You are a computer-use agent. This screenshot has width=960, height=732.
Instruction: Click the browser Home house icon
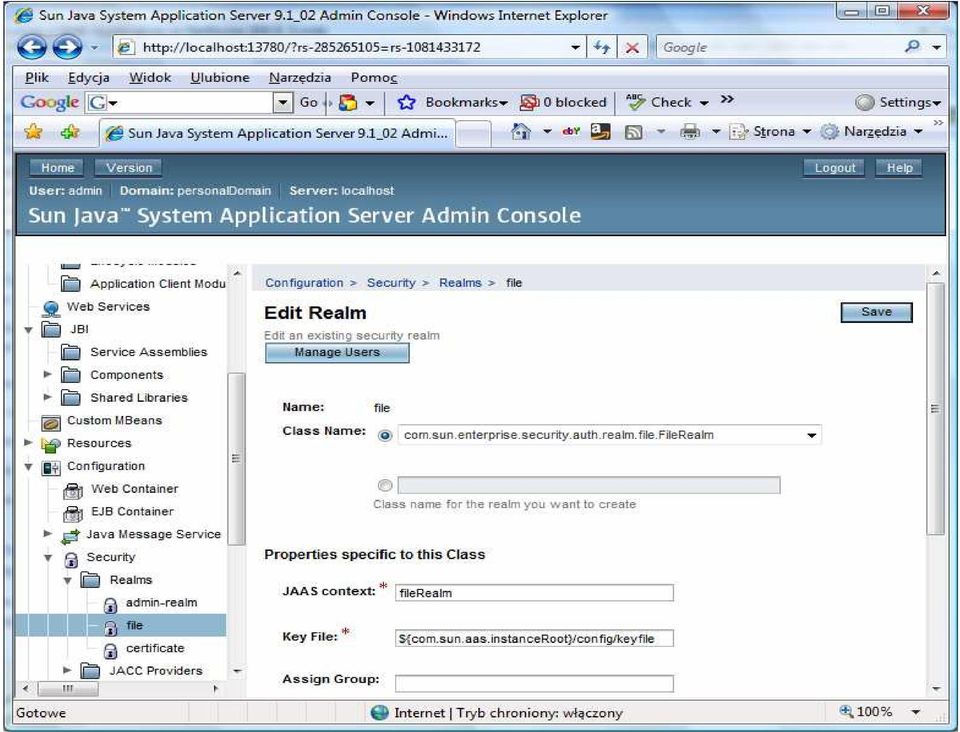520,132
